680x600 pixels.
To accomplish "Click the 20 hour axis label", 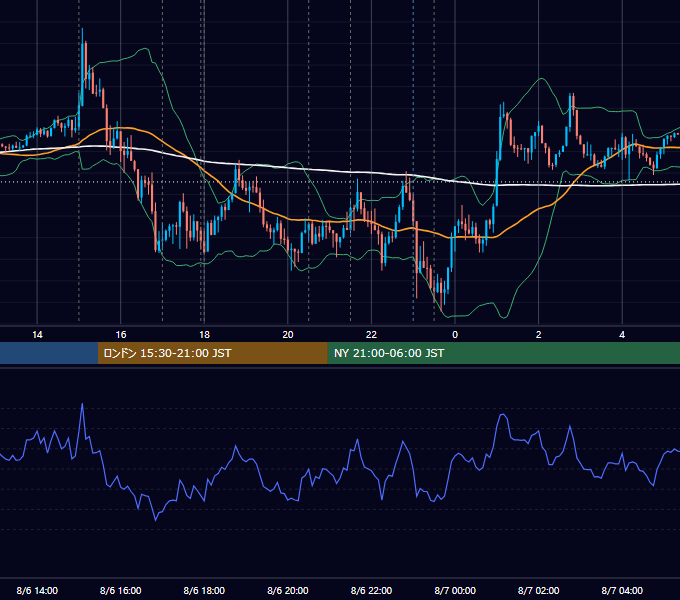I will [x=288, y=335].
